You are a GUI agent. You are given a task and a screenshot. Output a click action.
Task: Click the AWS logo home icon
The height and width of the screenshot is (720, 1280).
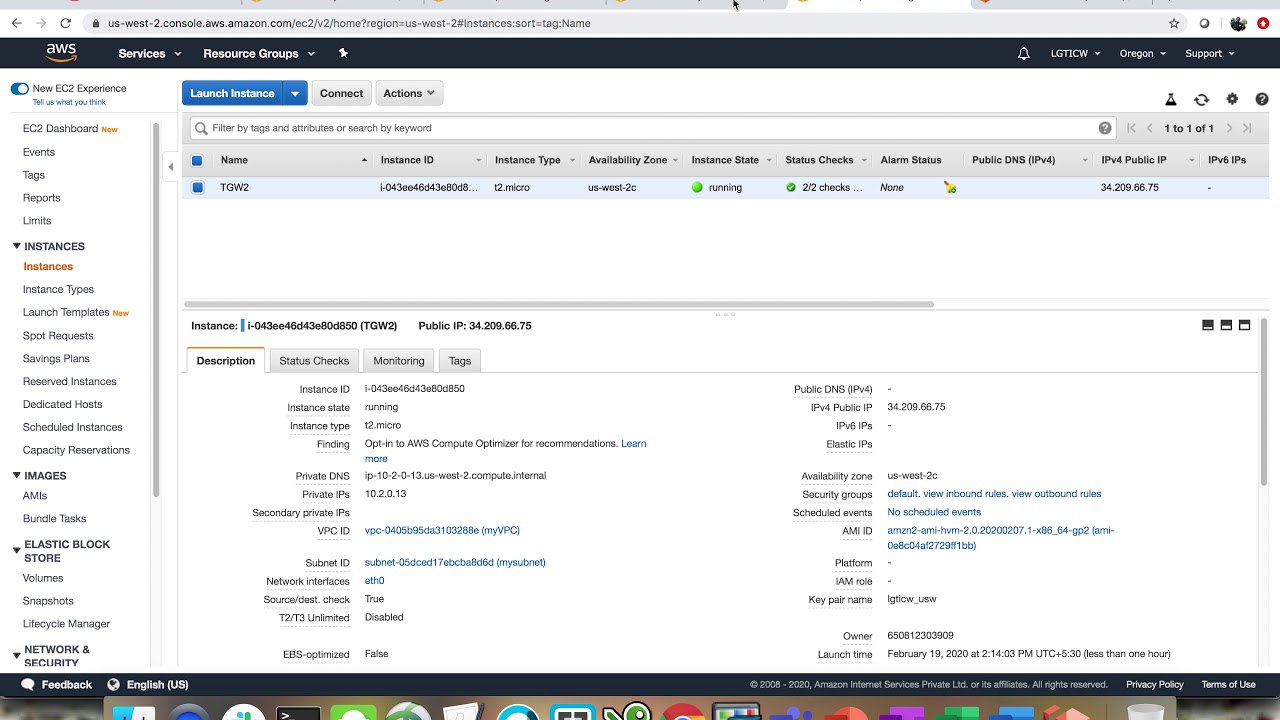click(x=61, y=53)
